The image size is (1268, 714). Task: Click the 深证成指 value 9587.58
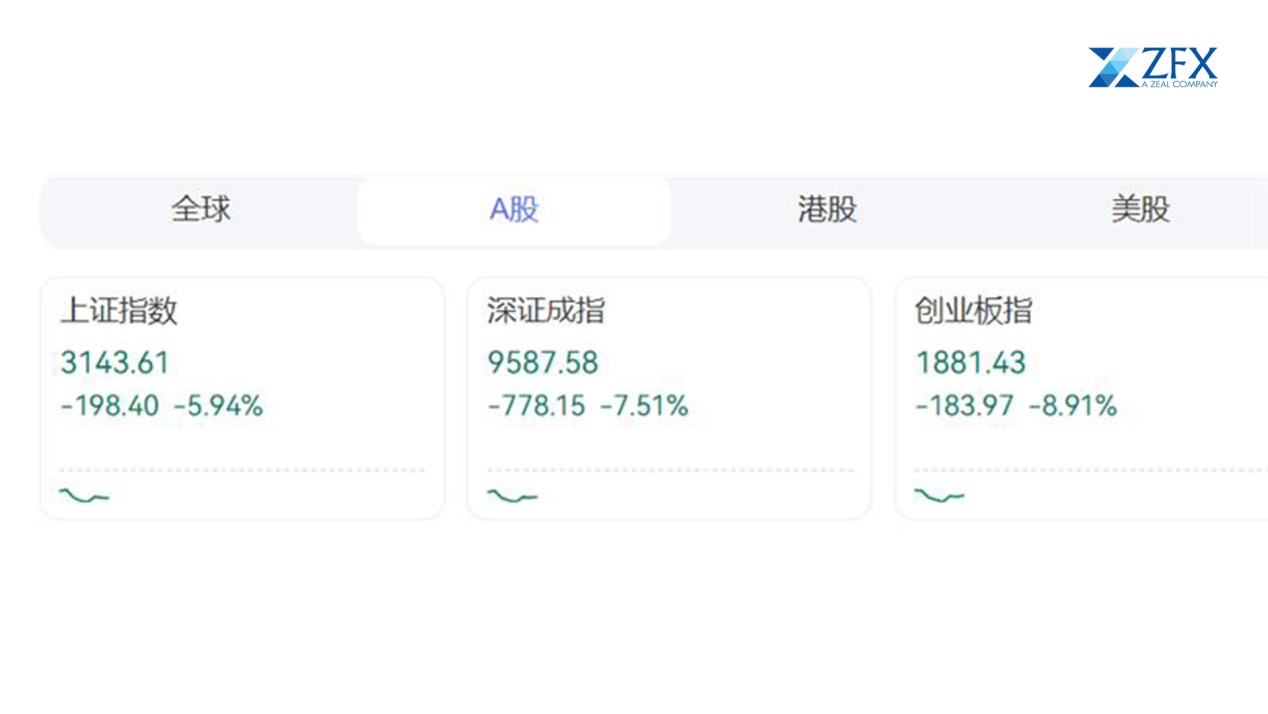tap(543, 362)
